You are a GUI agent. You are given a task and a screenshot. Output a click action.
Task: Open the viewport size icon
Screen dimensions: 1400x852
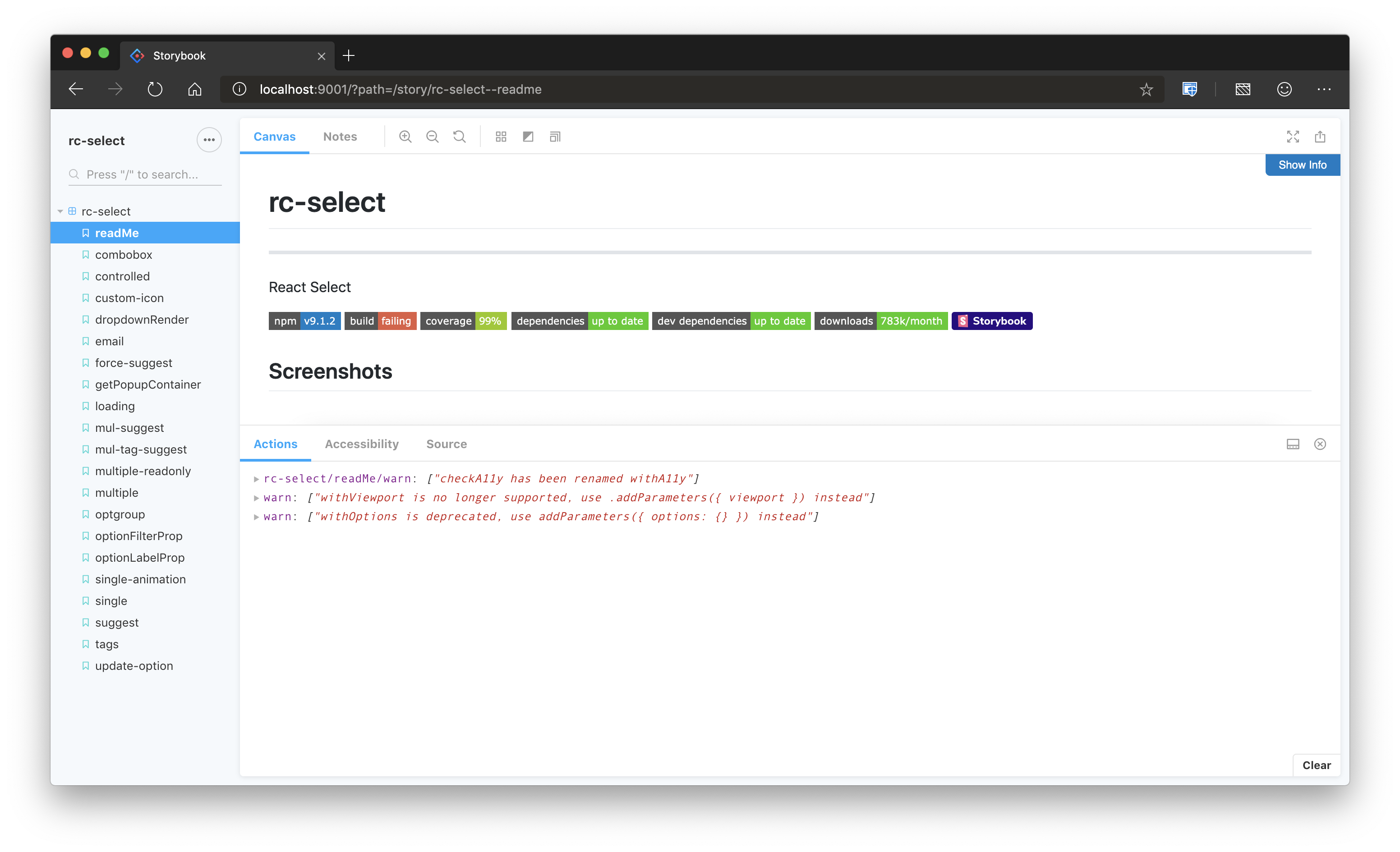pos(555,136)
